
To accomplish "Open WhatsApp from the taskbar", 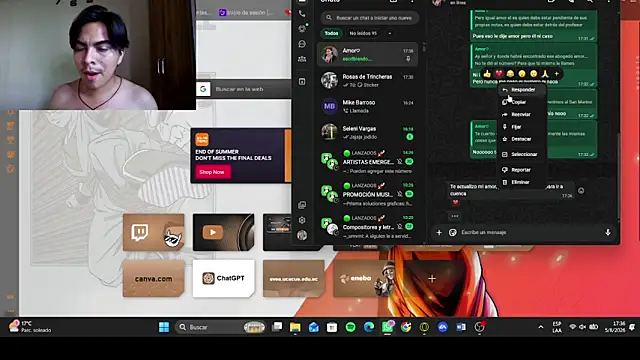I will (387, 327).
